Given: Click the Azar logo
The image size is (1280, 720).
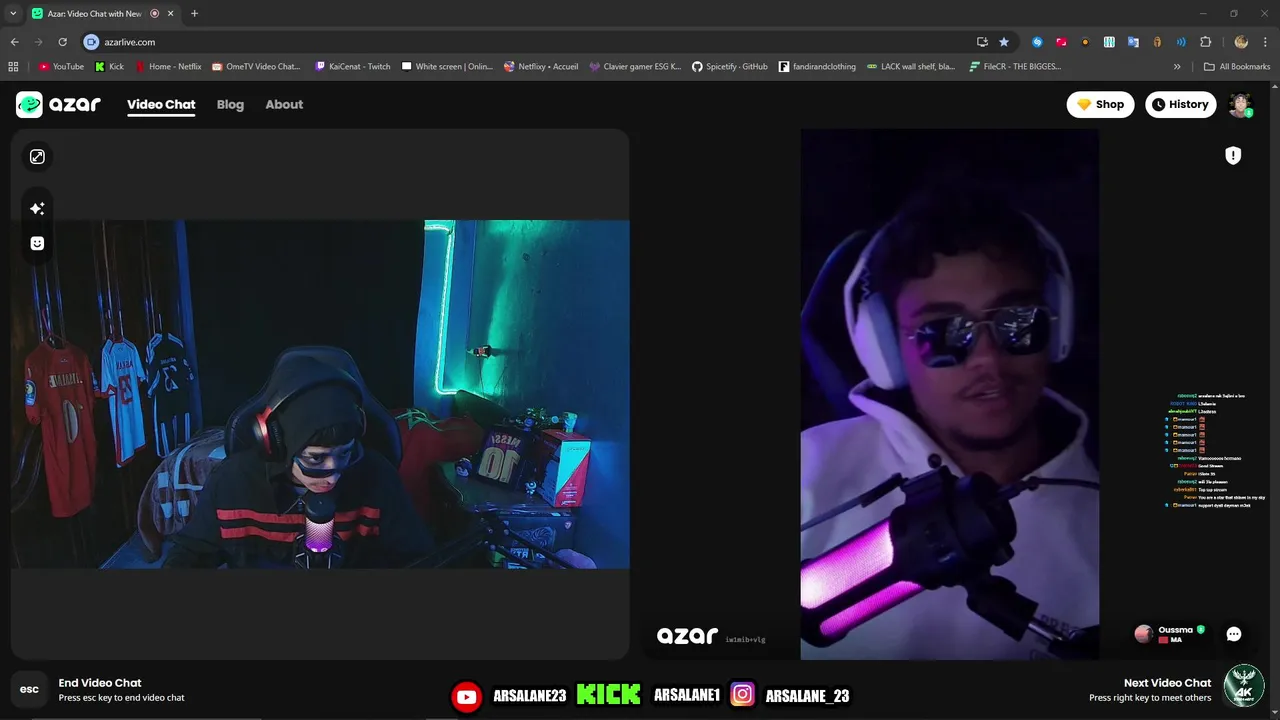Looking at the screenshot, I should tap(58, 104).
